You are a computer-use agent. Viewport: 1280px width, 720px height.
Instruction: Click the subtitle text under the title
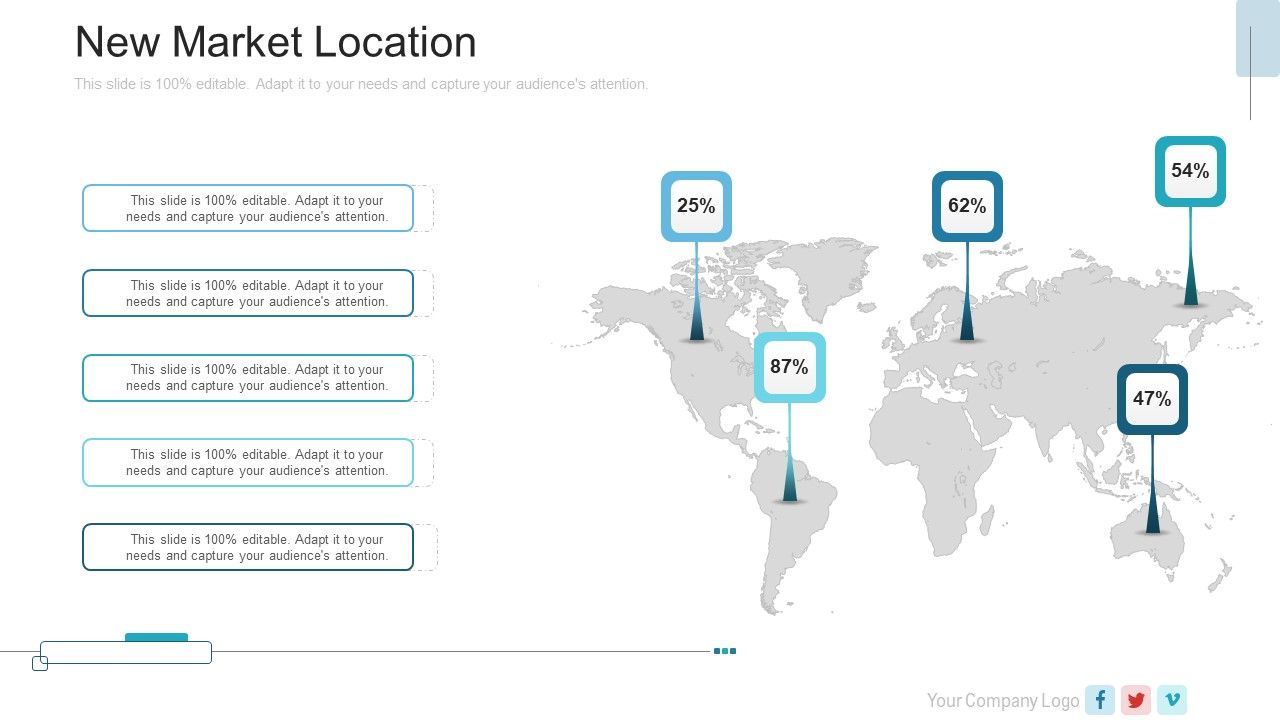tap(361, 84)
